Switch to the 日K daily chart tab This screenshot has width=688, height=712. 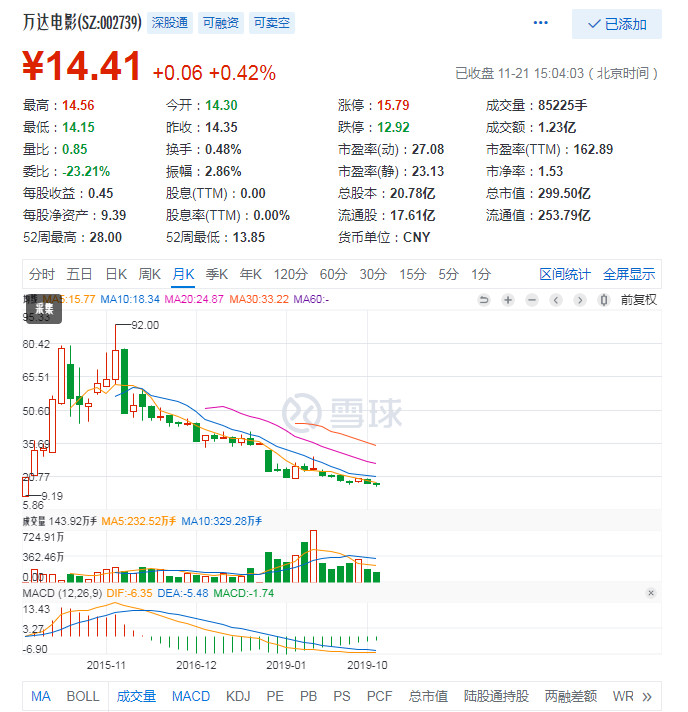point(116,274)
